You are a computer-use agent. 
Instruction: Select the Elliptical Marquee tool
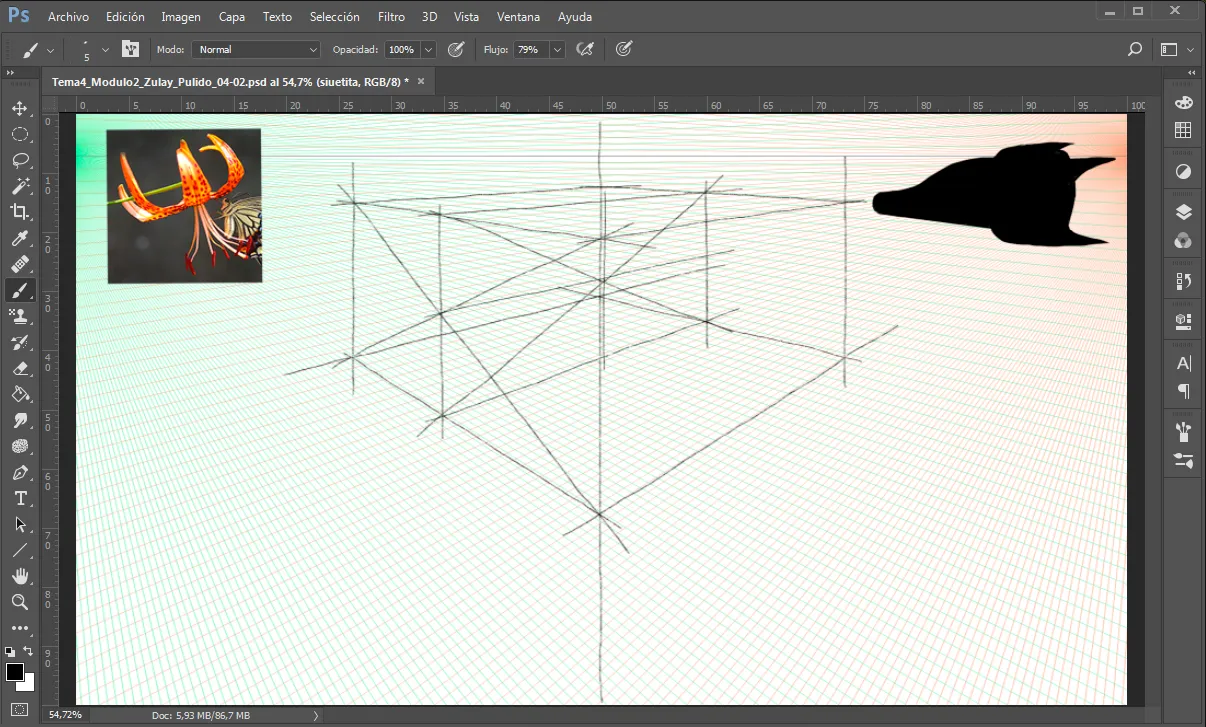coord(19,134)
